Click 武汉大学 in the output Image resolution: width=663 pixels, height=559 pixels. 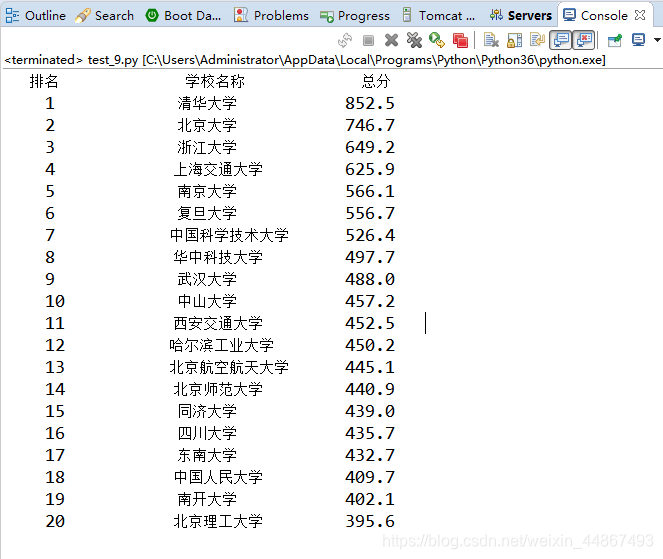click(207, 279)
